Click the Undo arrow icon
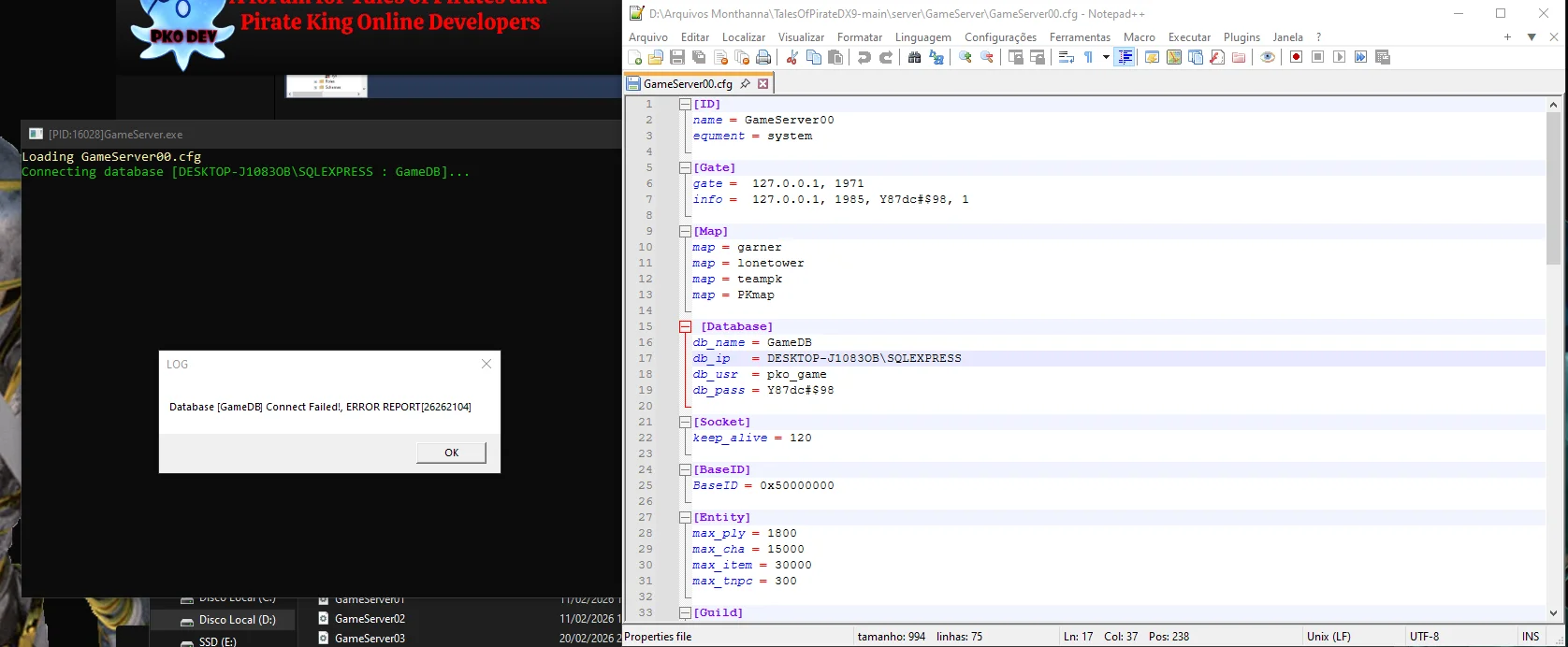1568x647 pixels. click(x=864, y=58)
